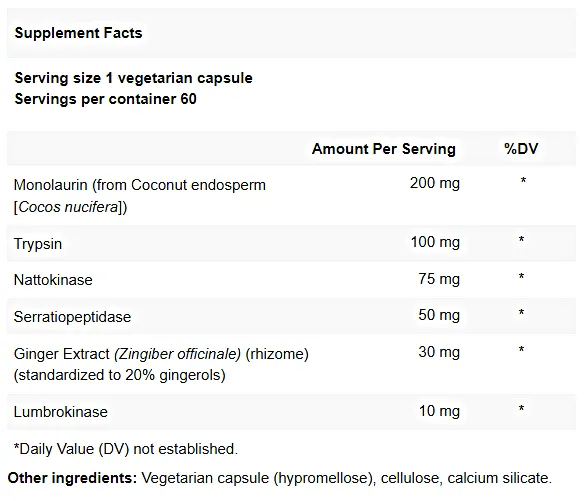Image resolution: width=586 pixels, height=501 pixels.
Task: Select the Nattokinase ingredient name
Action: coord(53,280)
